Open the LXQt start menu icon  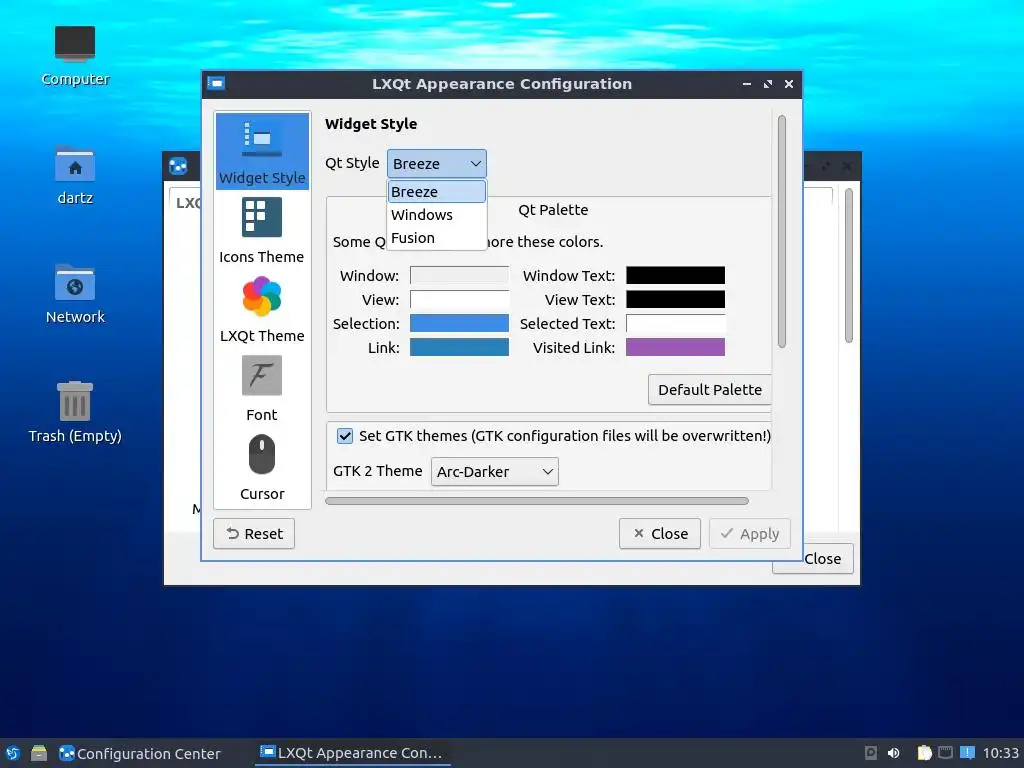click(x=12, y=753)
